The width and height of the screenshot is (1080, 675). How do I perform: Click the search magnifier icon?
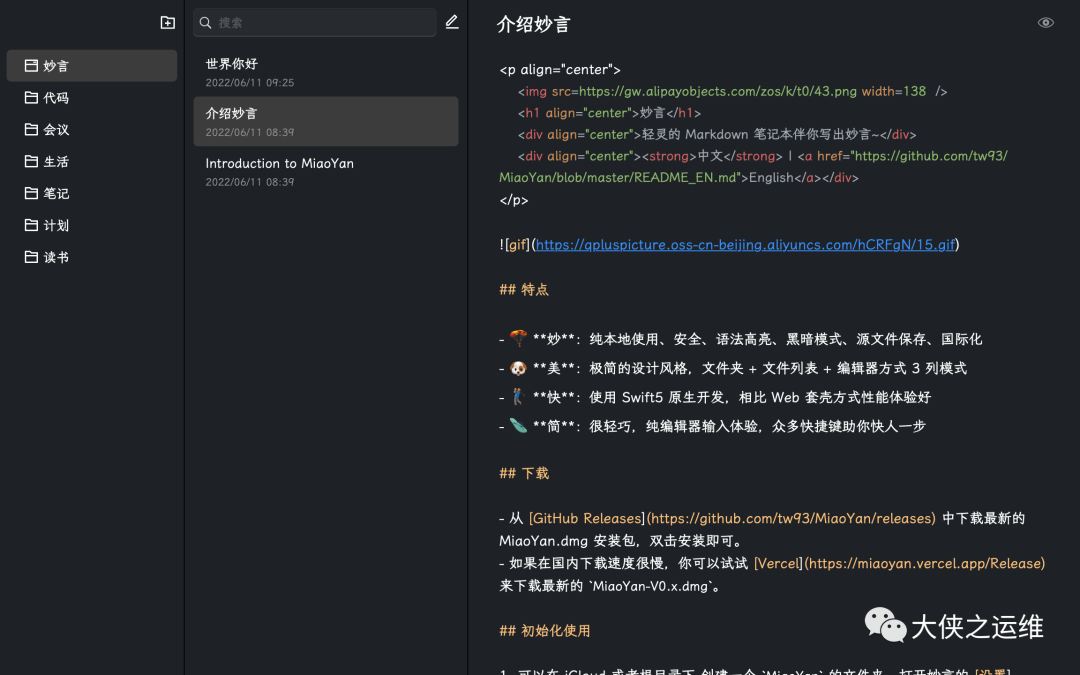pos(205,23)
